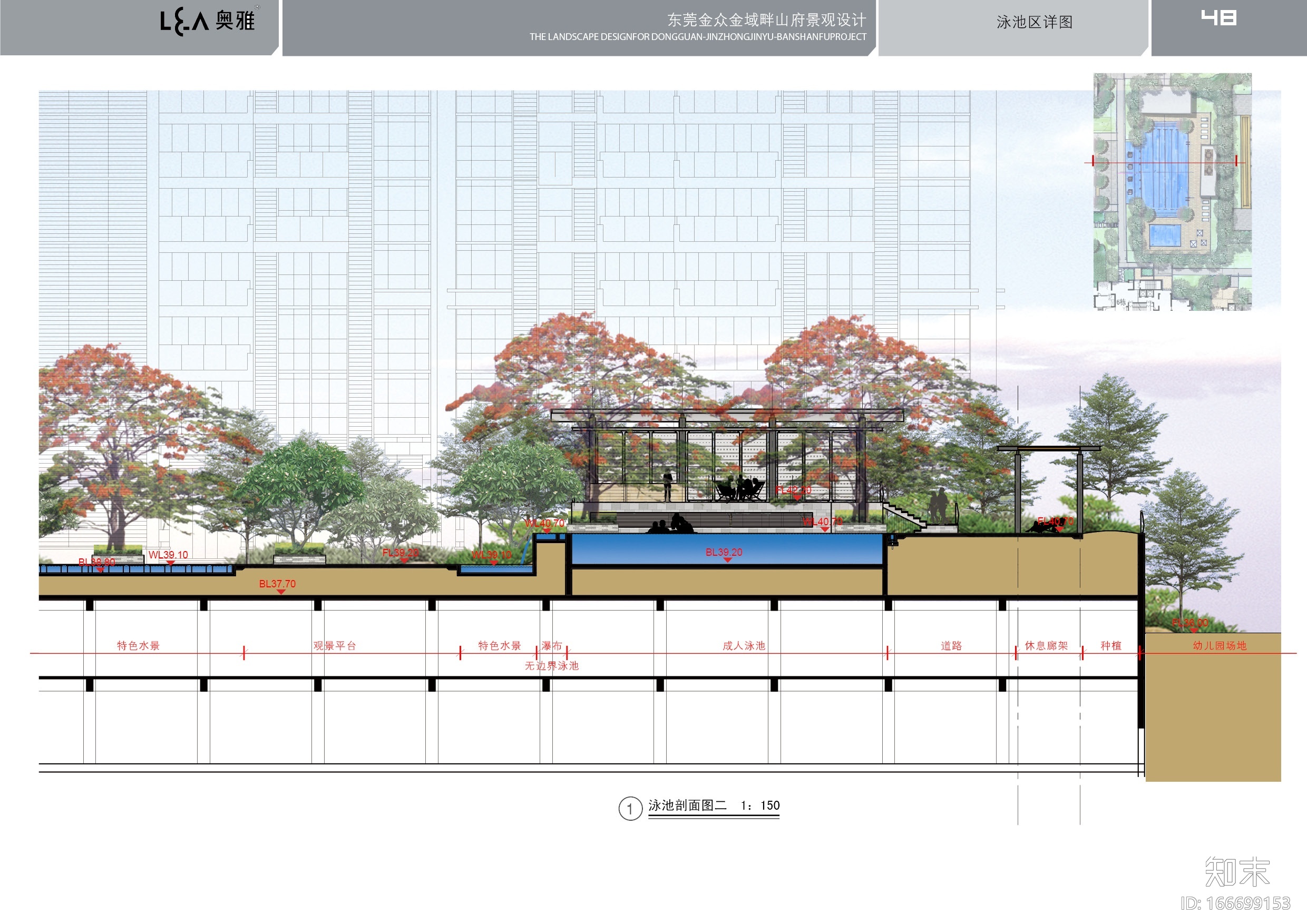This screenshot has width=1307, height=924.
Task: Click the red section line on key plan
Action: (1164, 162)
